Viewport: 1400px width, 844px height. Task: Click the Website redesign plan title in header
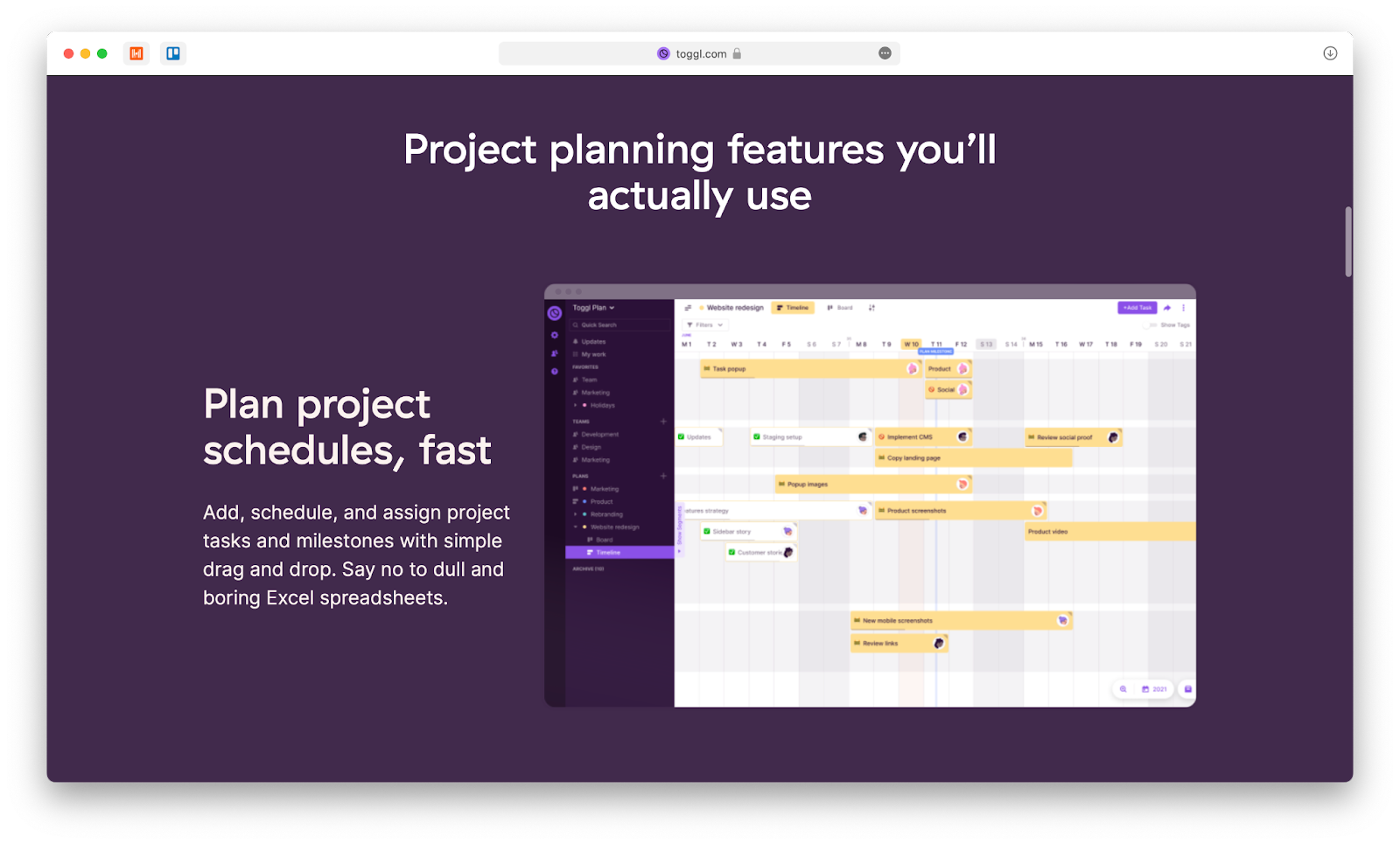click(735, 308)
